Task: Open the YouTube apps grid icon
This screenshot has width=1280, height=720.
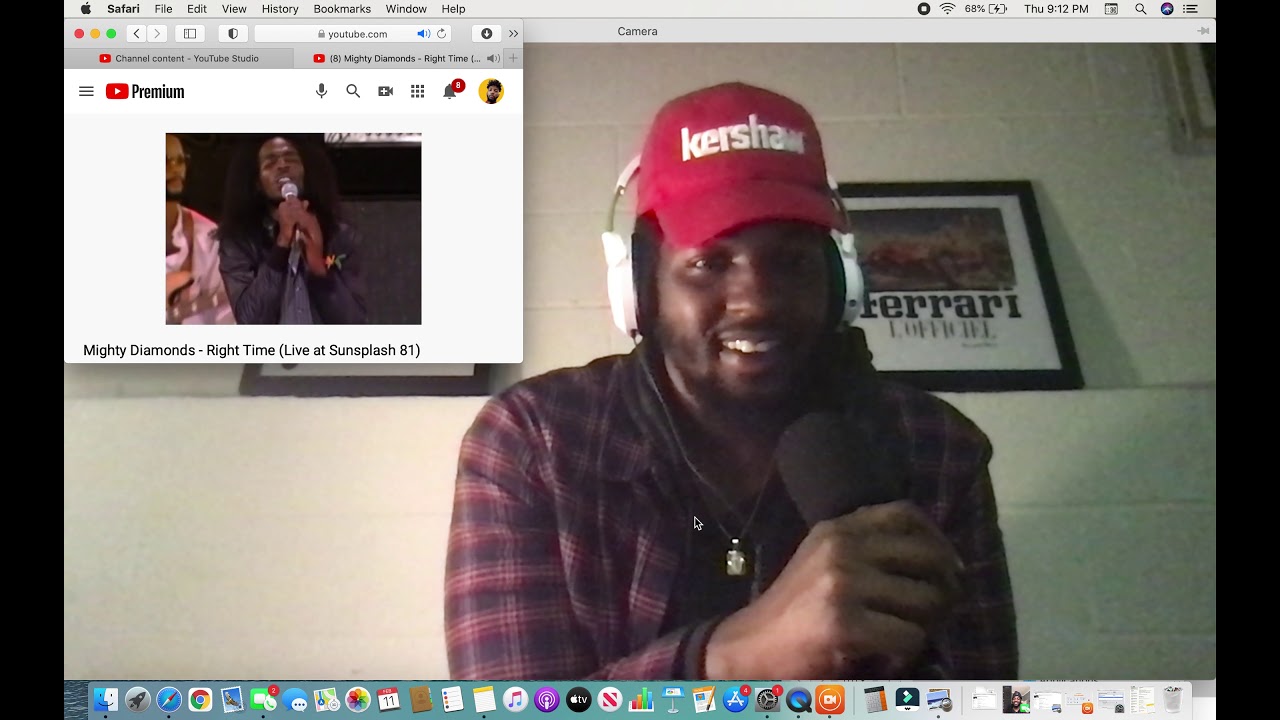Action: (x=417, y=91)
